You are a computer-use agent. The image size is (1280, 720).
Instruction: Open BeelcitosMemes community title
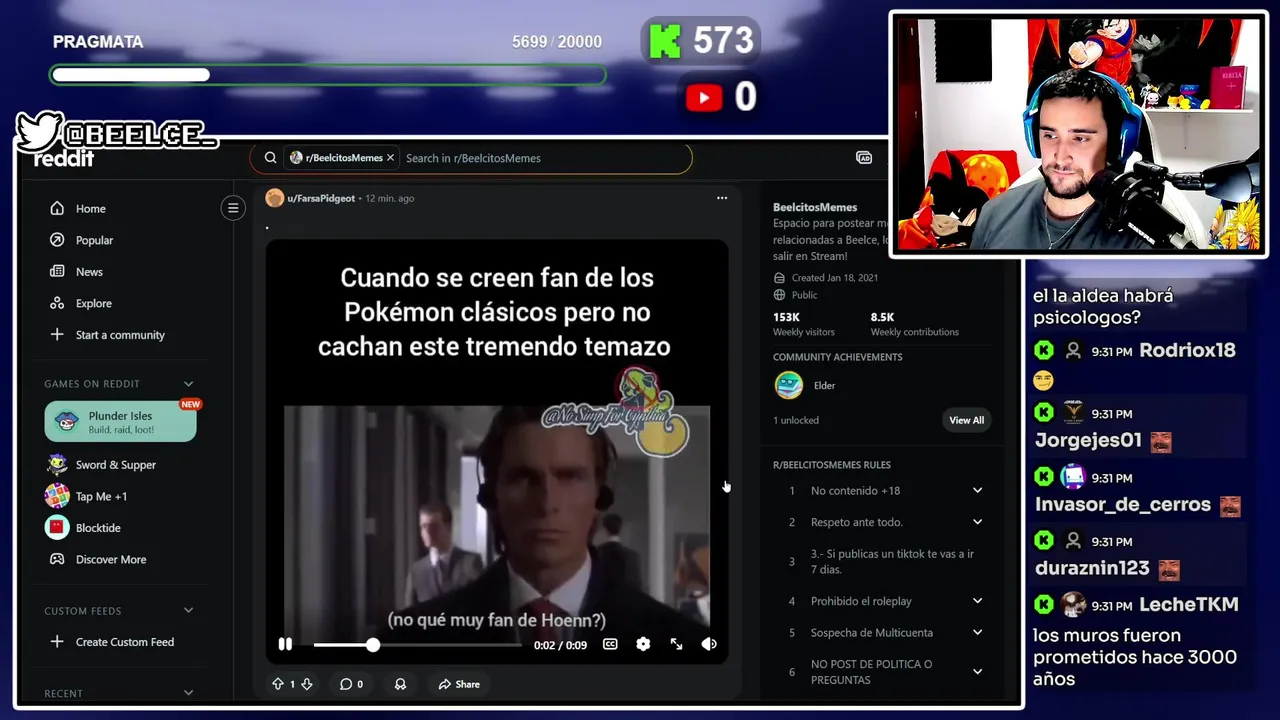(815, 207)
